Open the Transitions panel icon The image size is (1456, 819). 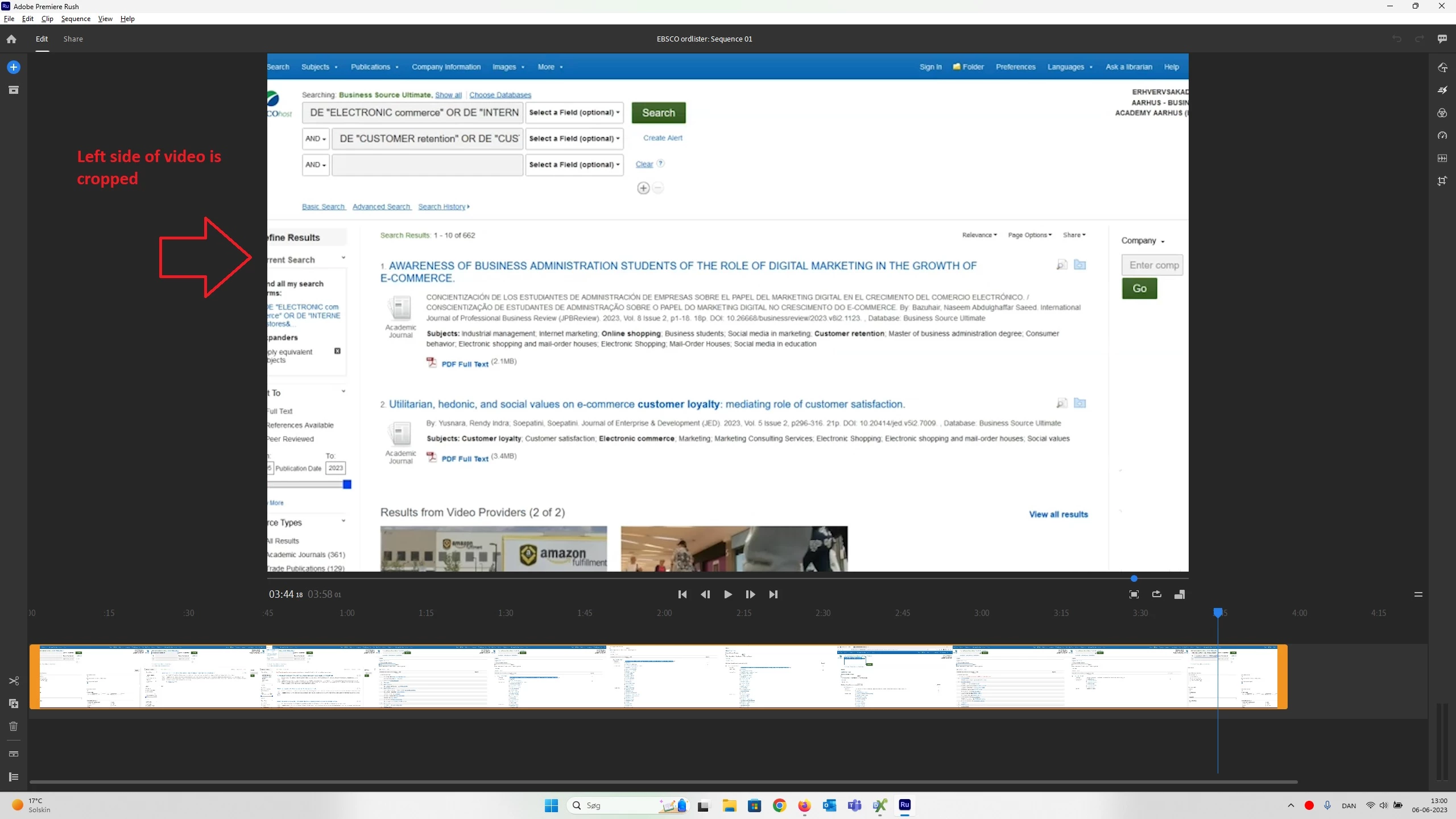click(1442, 90)
